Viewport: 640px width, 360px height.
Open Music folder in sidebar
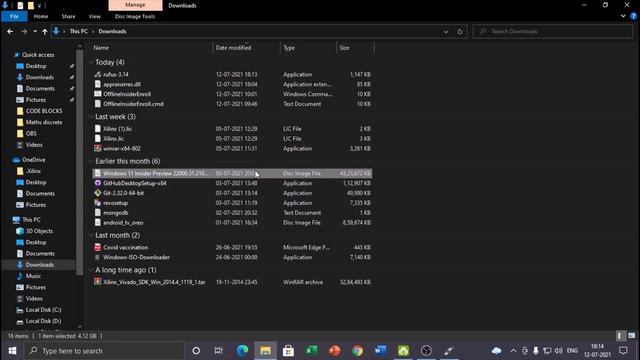click(33, 276)
